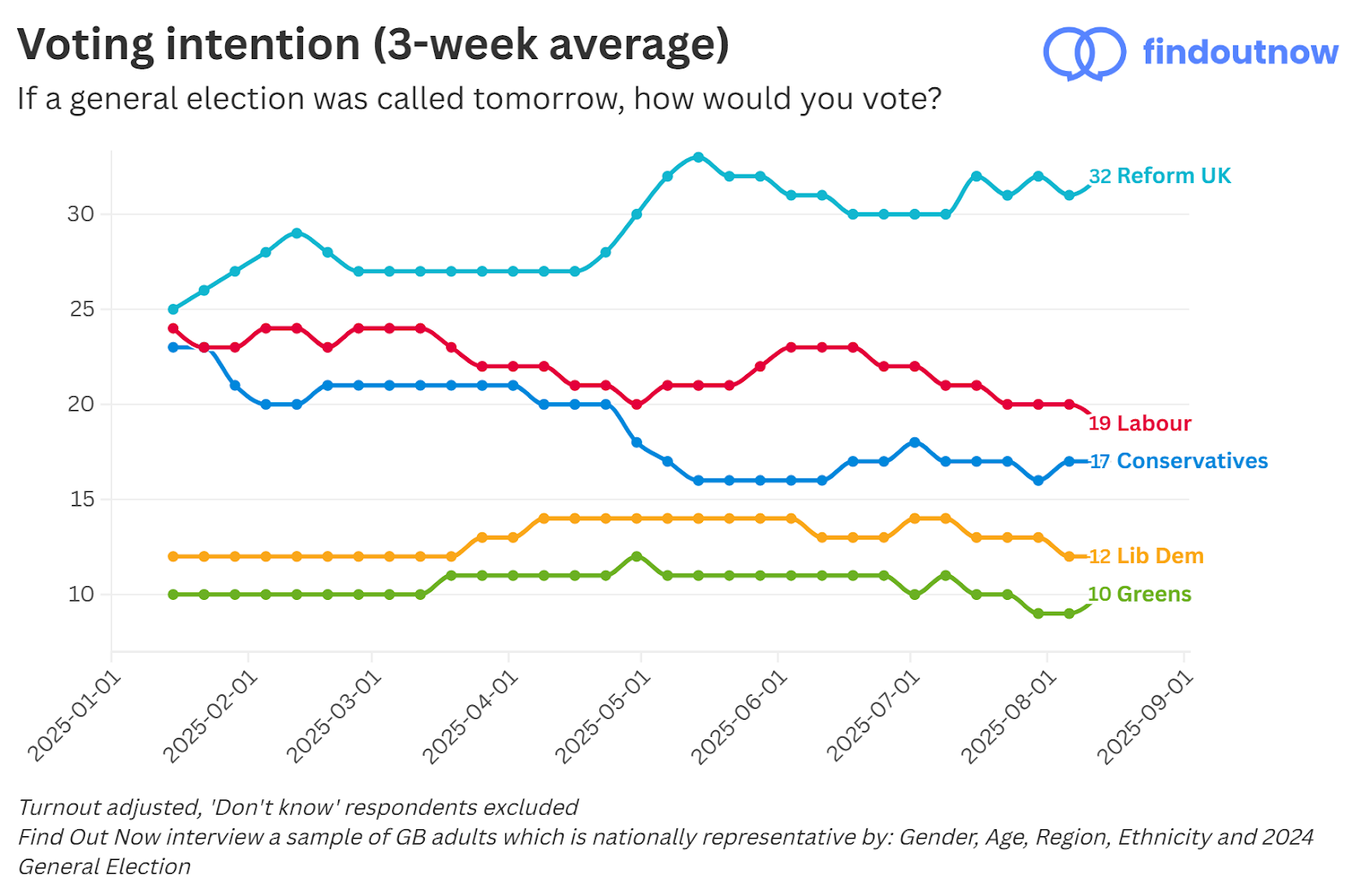Select the Lib Dem series label
The width and height of the screenshot is (1370, 896).
click(x=1147, y=555)
